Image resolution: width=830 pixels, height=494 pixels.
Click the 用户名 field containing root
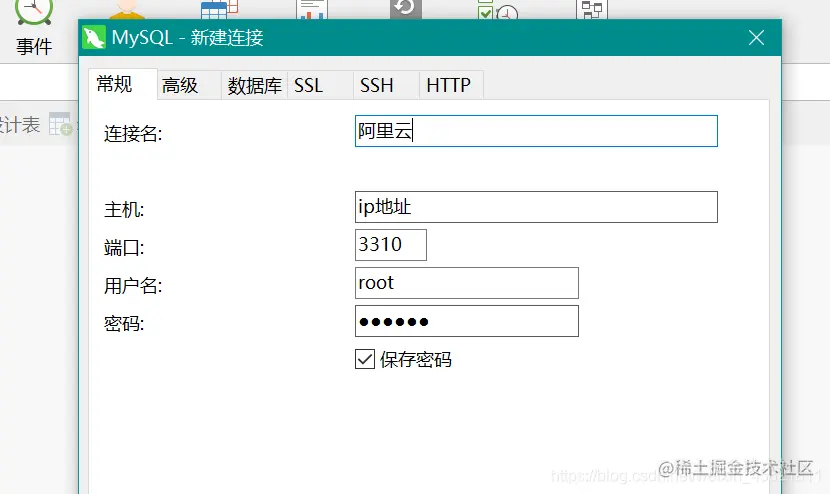click(x=467, y=283)
